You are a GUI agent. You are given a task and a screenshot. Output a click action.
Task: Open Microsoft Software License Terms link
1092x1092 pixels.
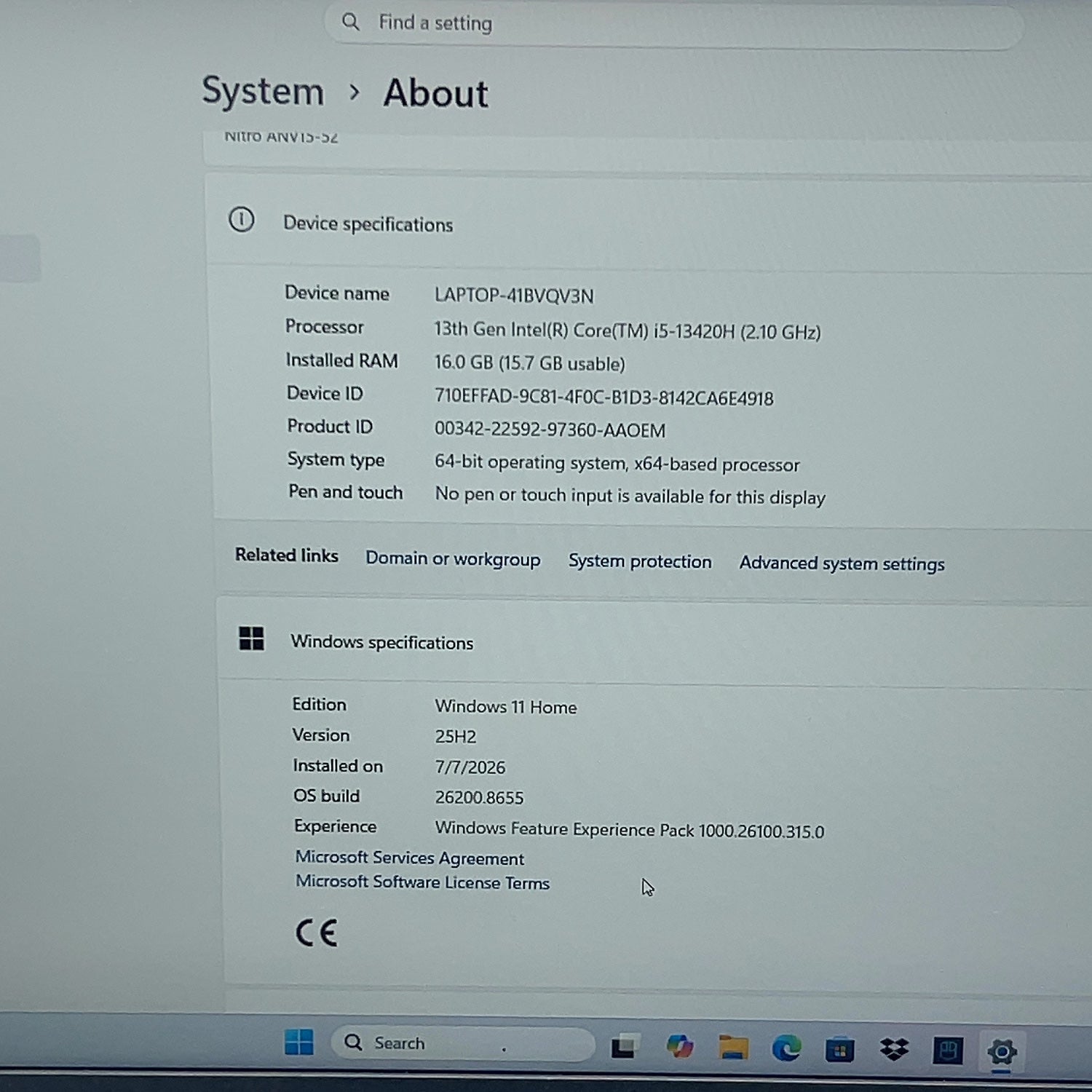click(422, 882)
